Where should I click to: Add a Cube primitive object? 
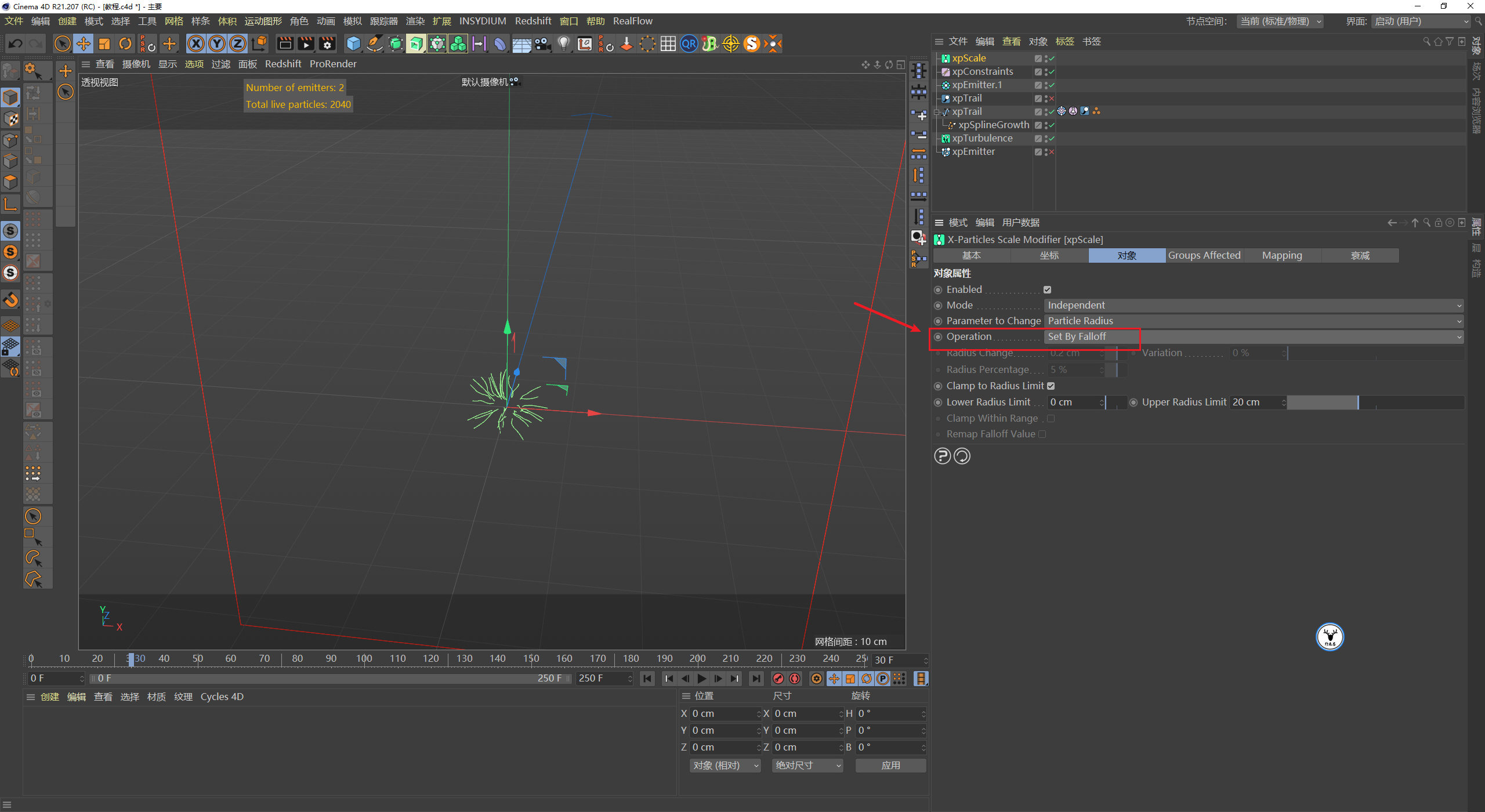coord(353,43)
